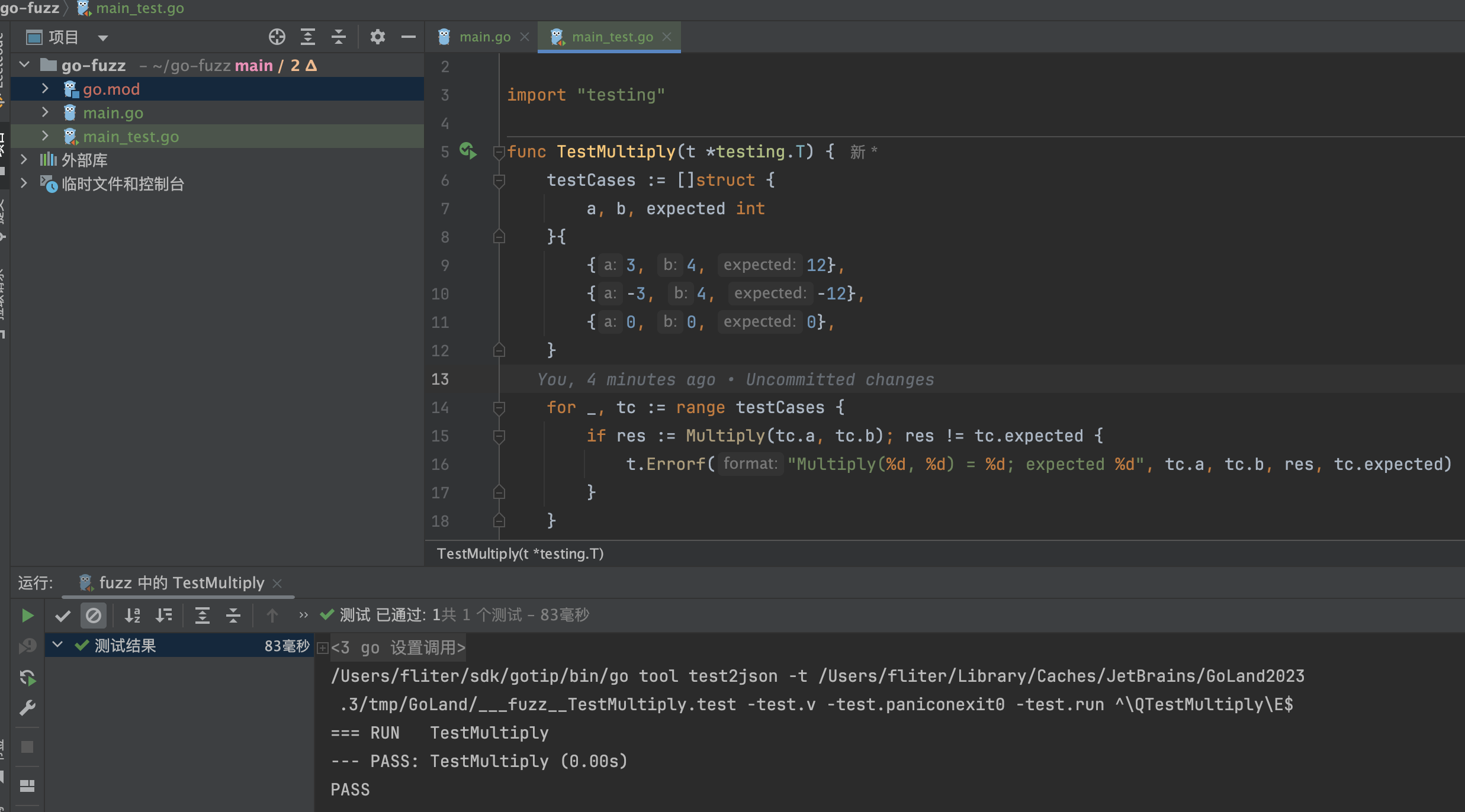Click run test gutter icon beside TestMultiply
The height and width of the screenshot is (812, 1465).
pos(468,152)
